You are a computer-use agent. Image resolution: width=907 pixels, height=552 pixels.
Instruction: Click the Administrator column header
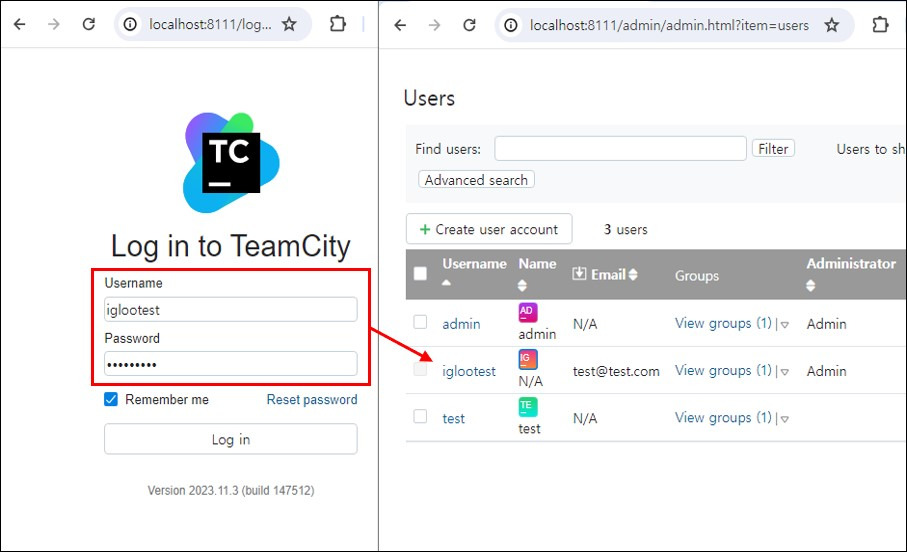tap(851, 264)
